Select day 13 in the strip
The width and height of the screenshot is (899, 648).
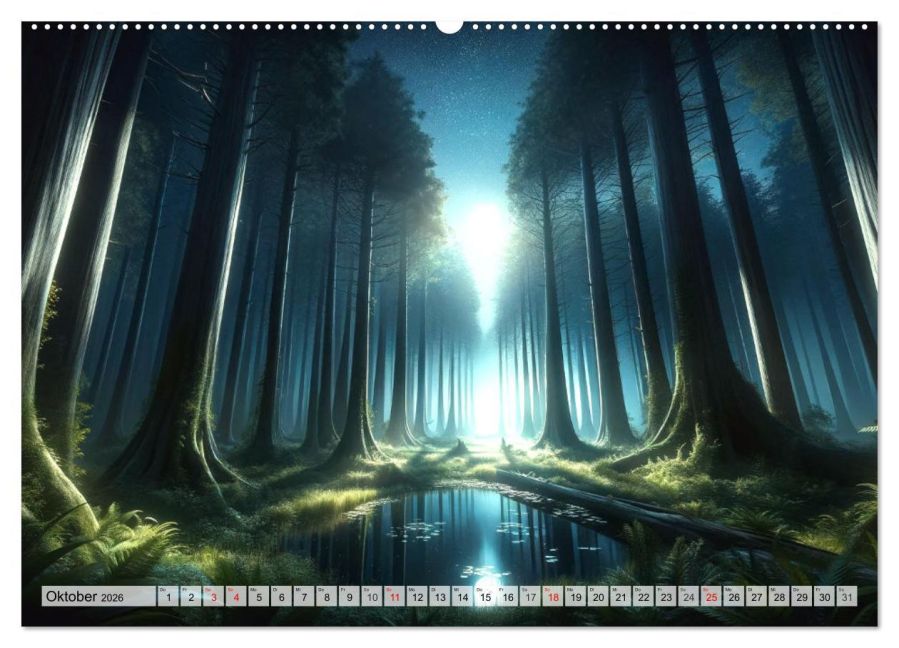(x=440, y=596)
